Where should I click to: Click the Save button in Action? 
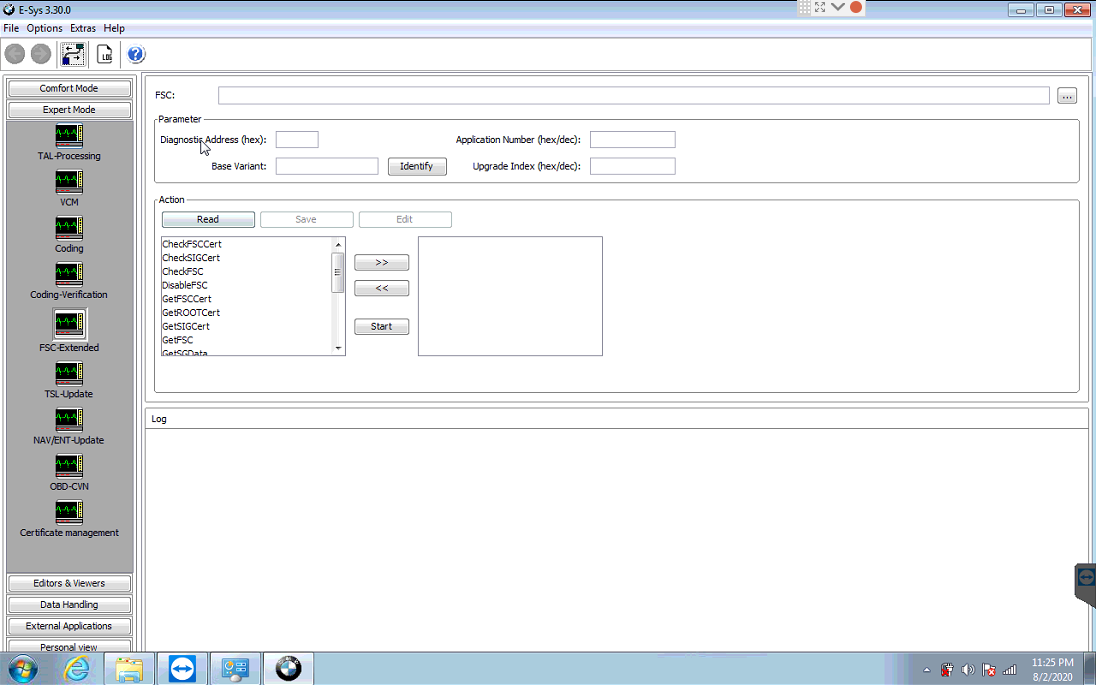coord(306,219)
